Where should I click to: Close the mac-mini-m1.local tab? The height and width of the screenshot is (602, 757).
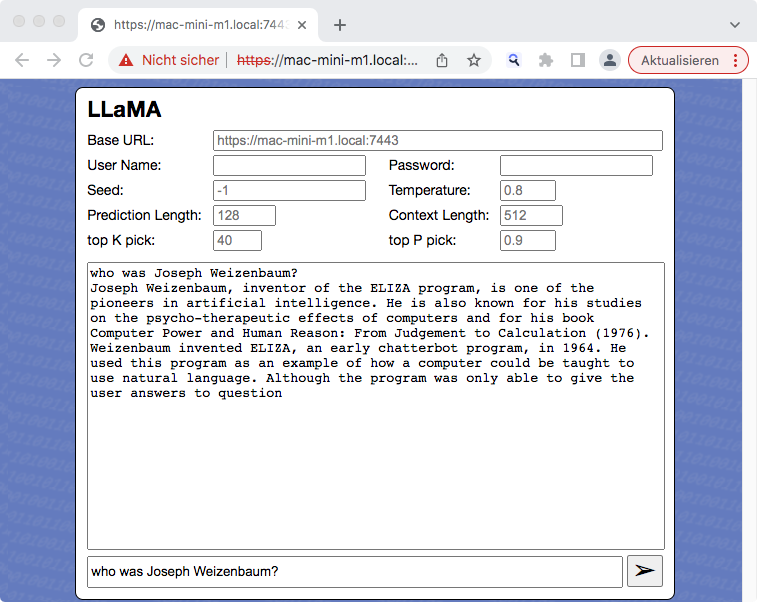[302, 25]
